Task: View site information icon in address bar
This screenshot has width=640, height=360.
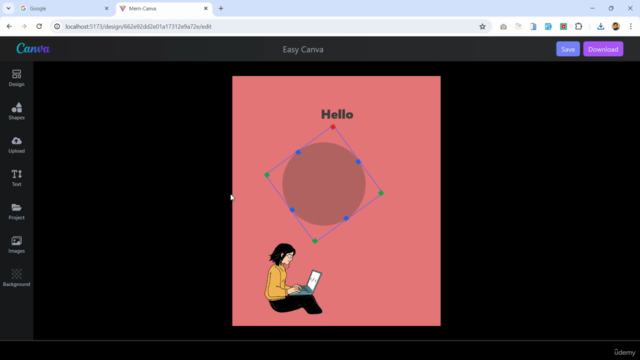Action: (57, 26)
